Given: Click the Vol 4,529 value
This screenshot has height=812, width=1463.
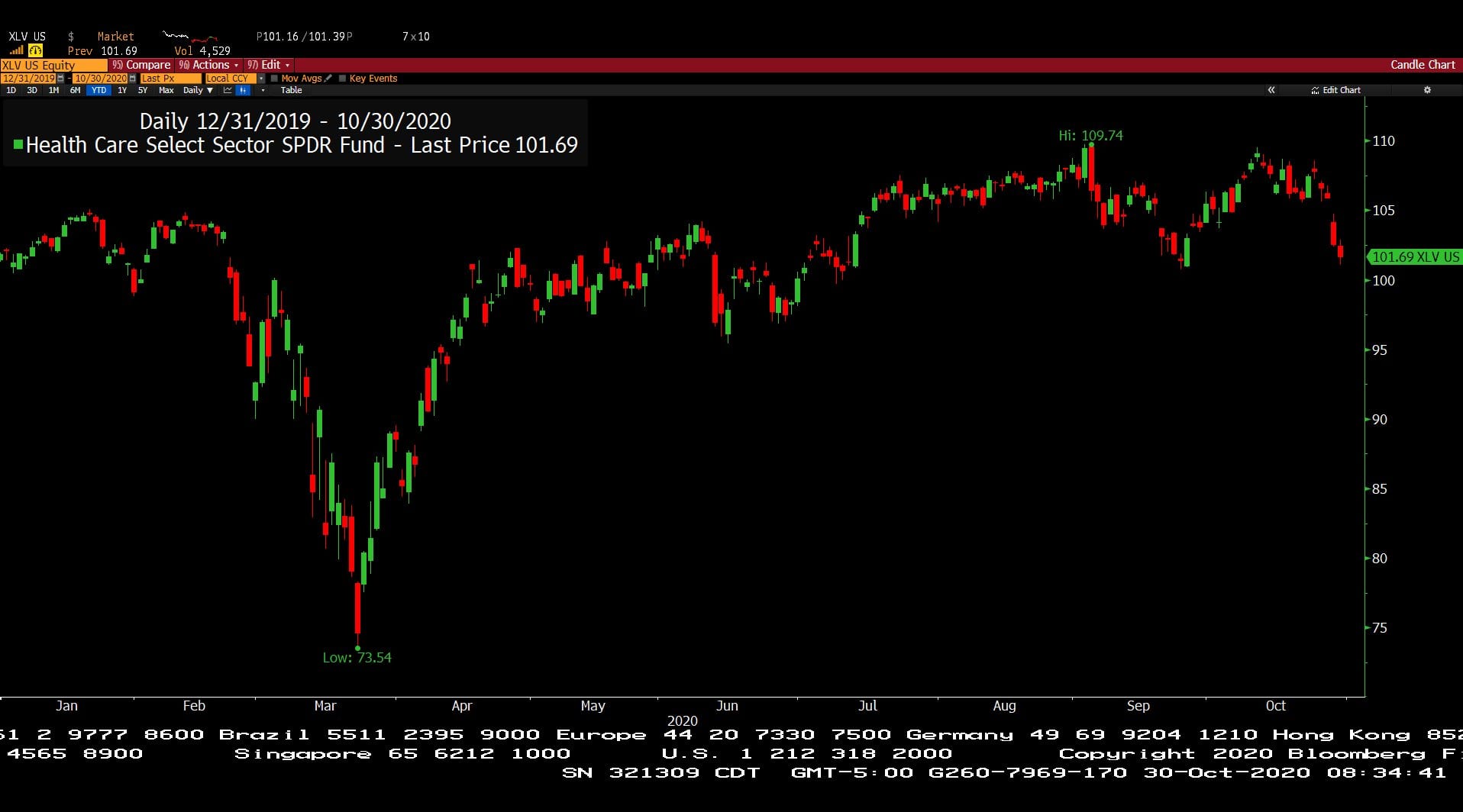Looking at the screenshot, I should 202,50.
